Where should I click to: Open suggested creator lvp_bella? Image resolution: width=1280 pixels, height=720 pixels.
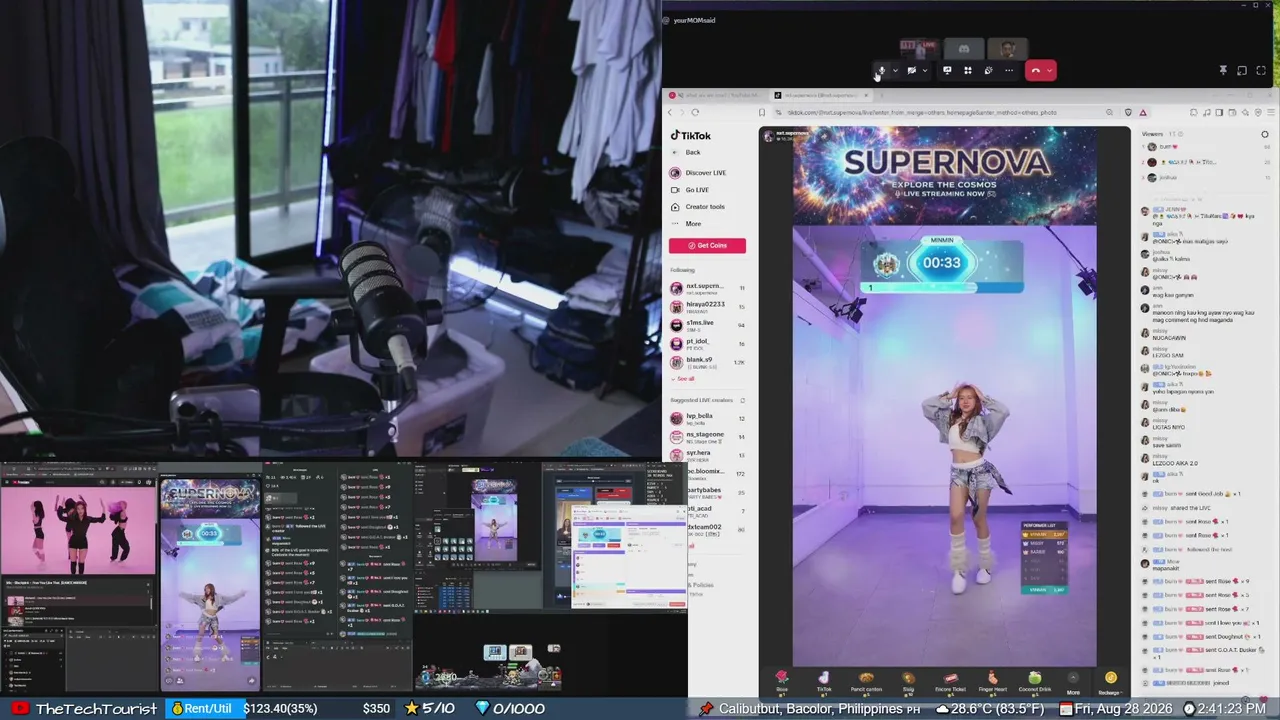(707, 418)
